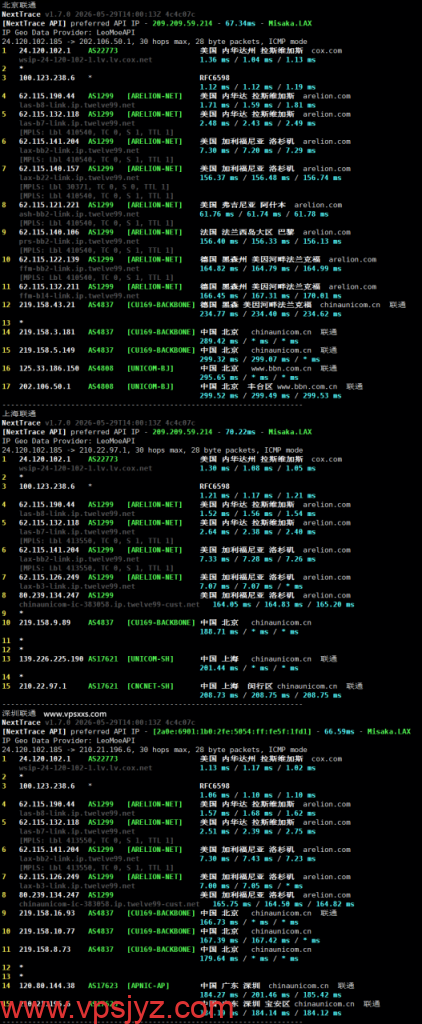The width and height of the screenshot is (422, 1024).
Task: Click the 中国 北京 丰台区 location text
Action: click(x=236, y=386)
